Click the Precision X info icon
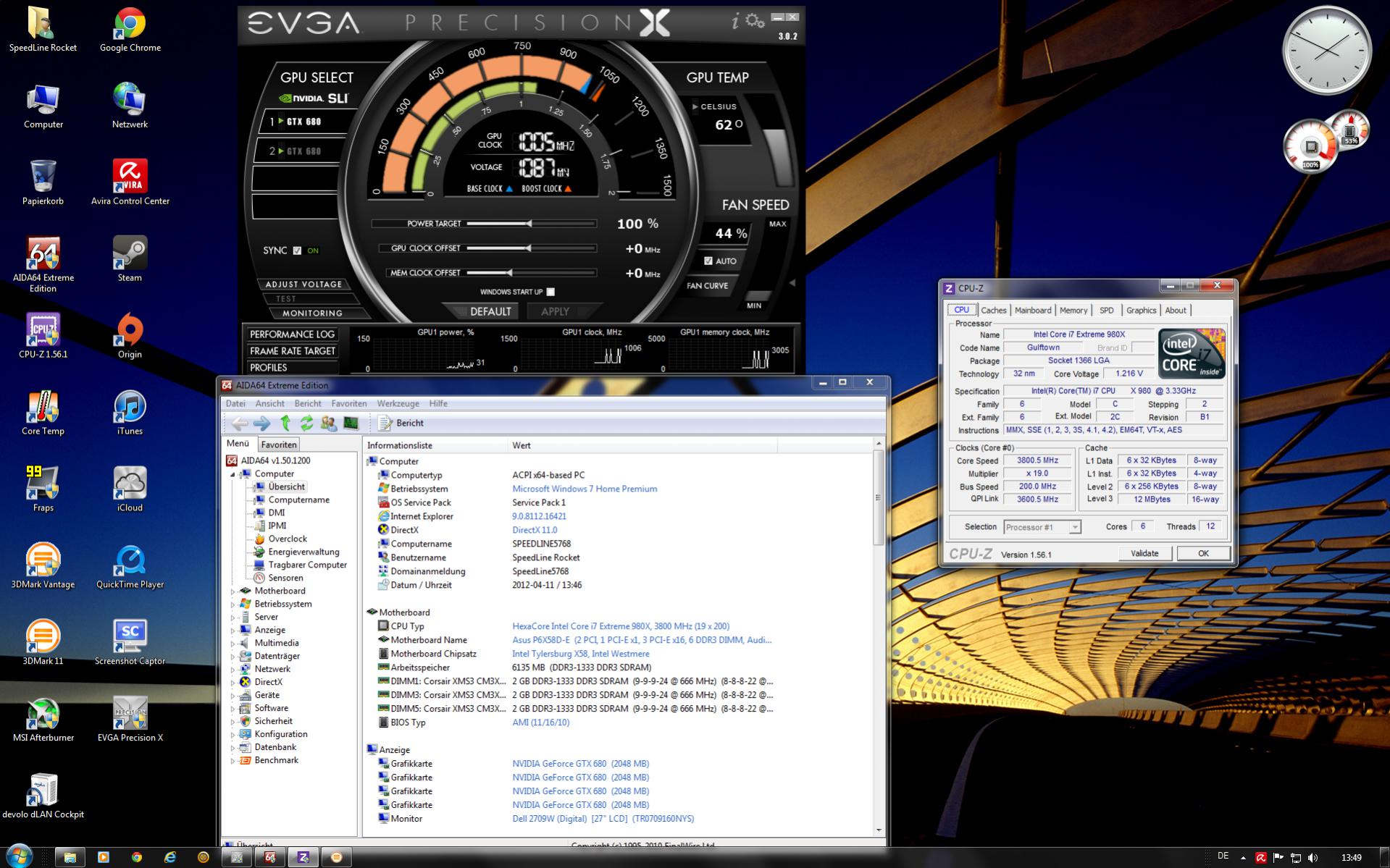This screenshot has height=868, width=1390. [735, 21]
